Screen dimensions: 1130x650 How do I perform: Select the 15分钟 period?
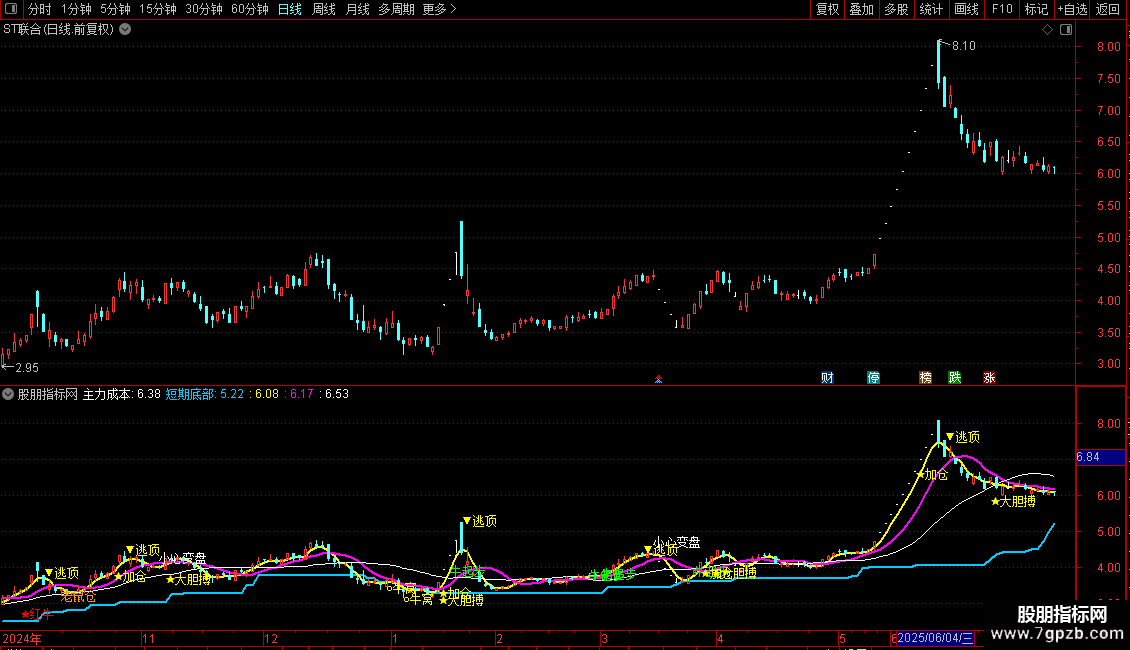pos(158,9)
